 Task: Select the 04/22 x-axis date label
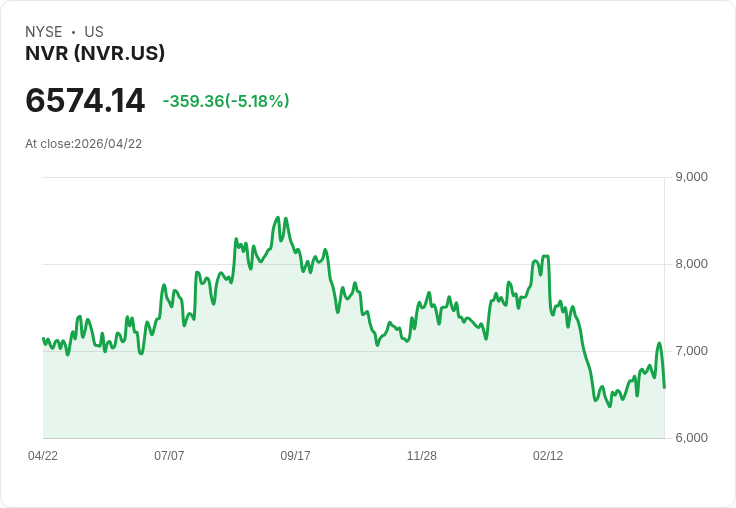[43, 455]
